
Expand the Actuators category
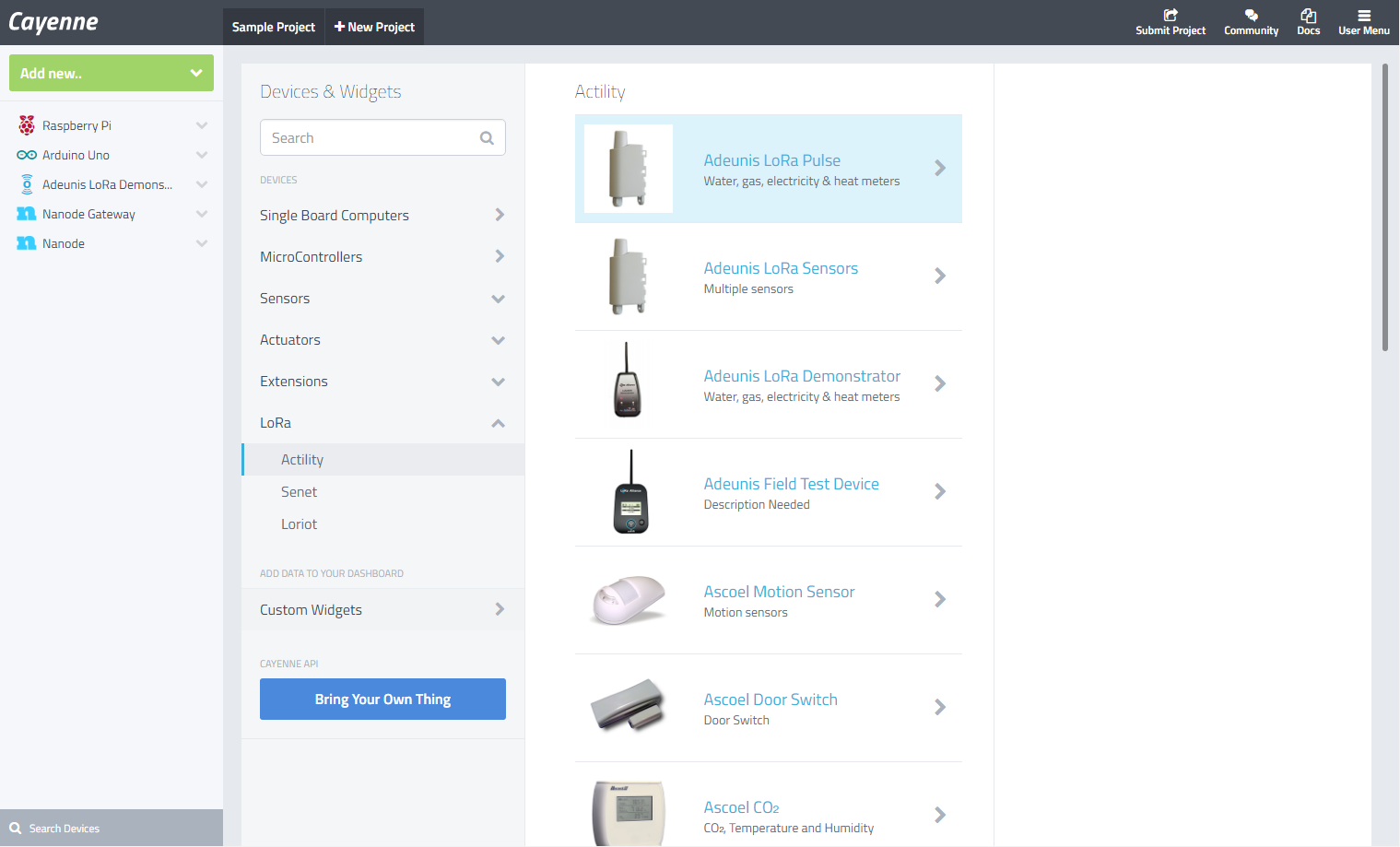382,339
